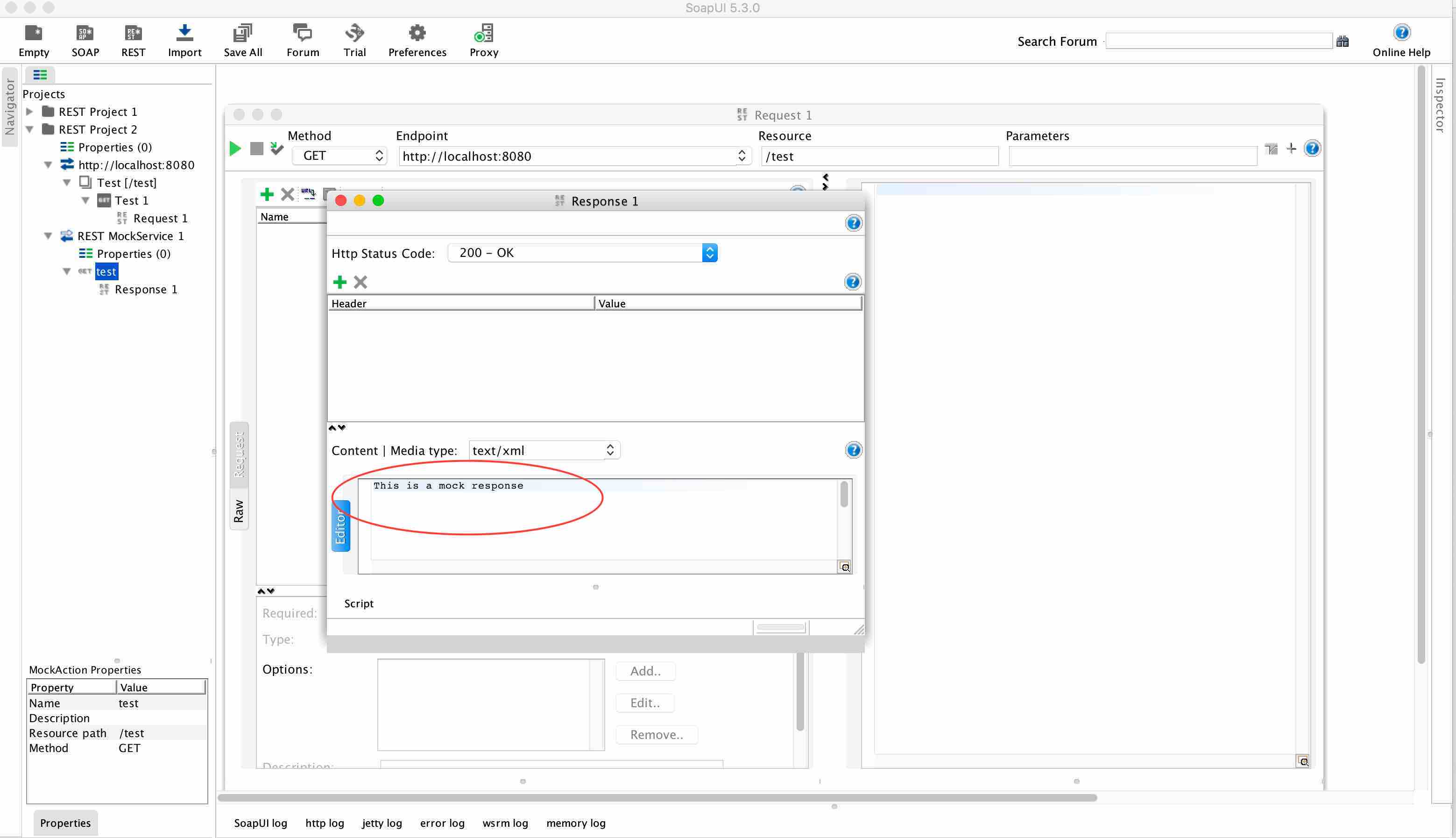Image resolution: width=1456 pixels, height=838 pixels.
Task: Click zoom icon at response editor corner
Action: click(844, 567)
